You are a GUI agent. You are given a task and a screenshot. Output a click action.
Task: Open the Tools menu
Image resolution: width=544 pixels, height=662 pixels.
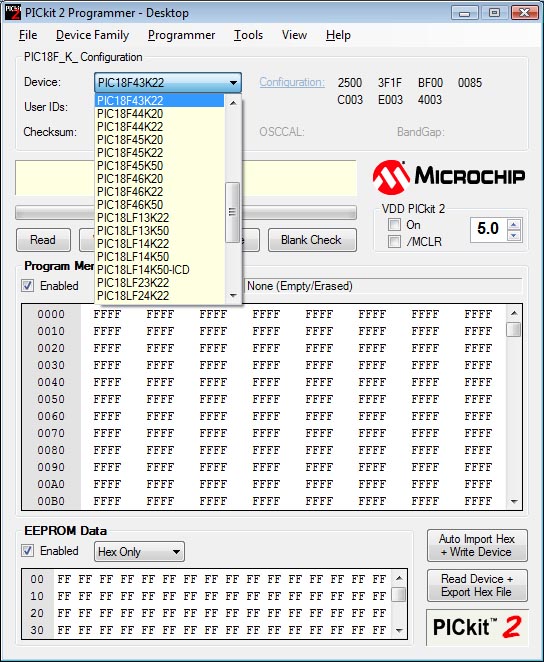[x=248, y=35]
